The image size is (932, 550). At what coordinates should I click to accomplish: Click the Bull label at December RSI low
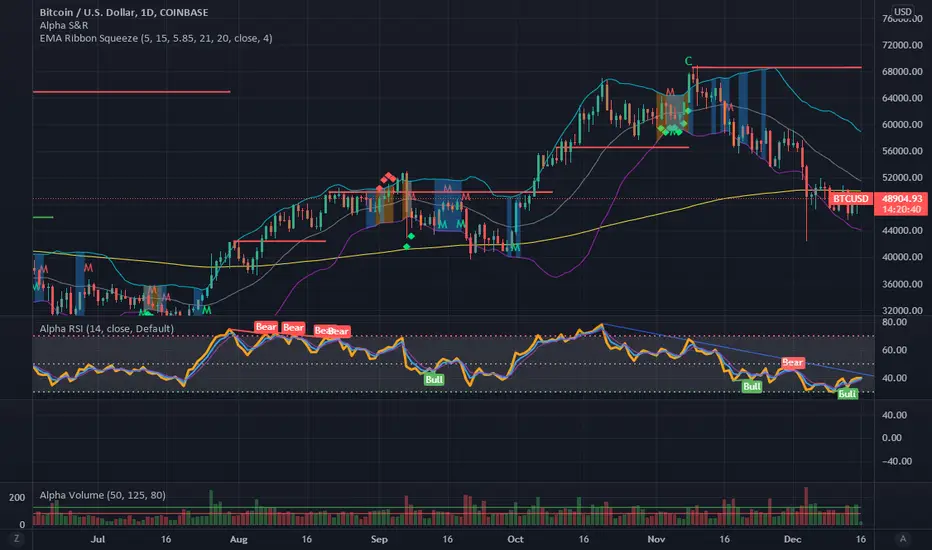pos(847,394)
